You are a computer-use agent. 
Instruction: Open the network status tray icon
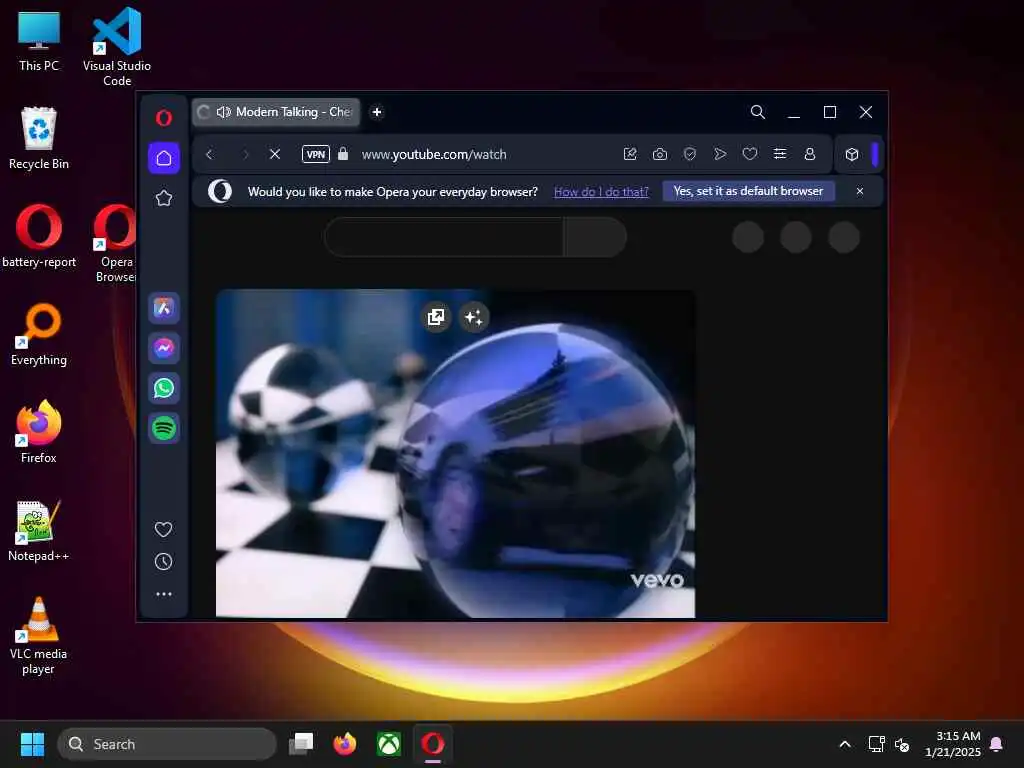pos(876,744)
